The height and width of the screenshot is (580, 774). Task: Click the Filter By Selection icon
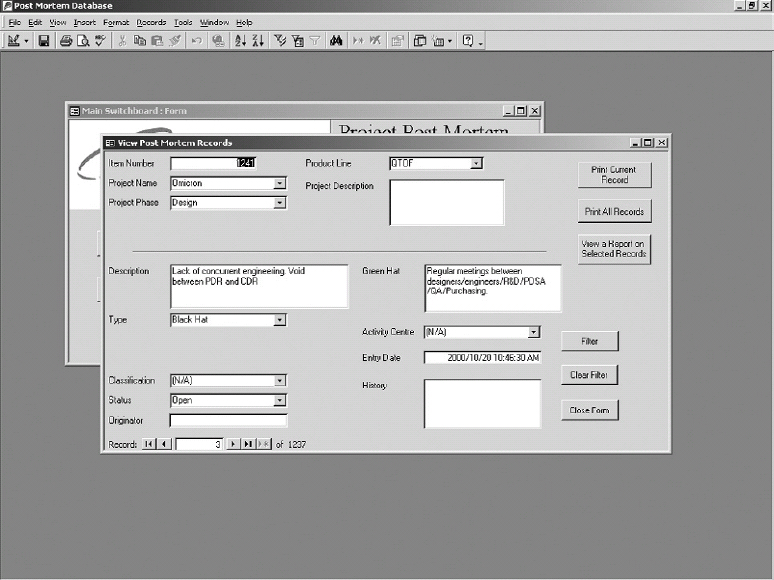tap(280, 41)
